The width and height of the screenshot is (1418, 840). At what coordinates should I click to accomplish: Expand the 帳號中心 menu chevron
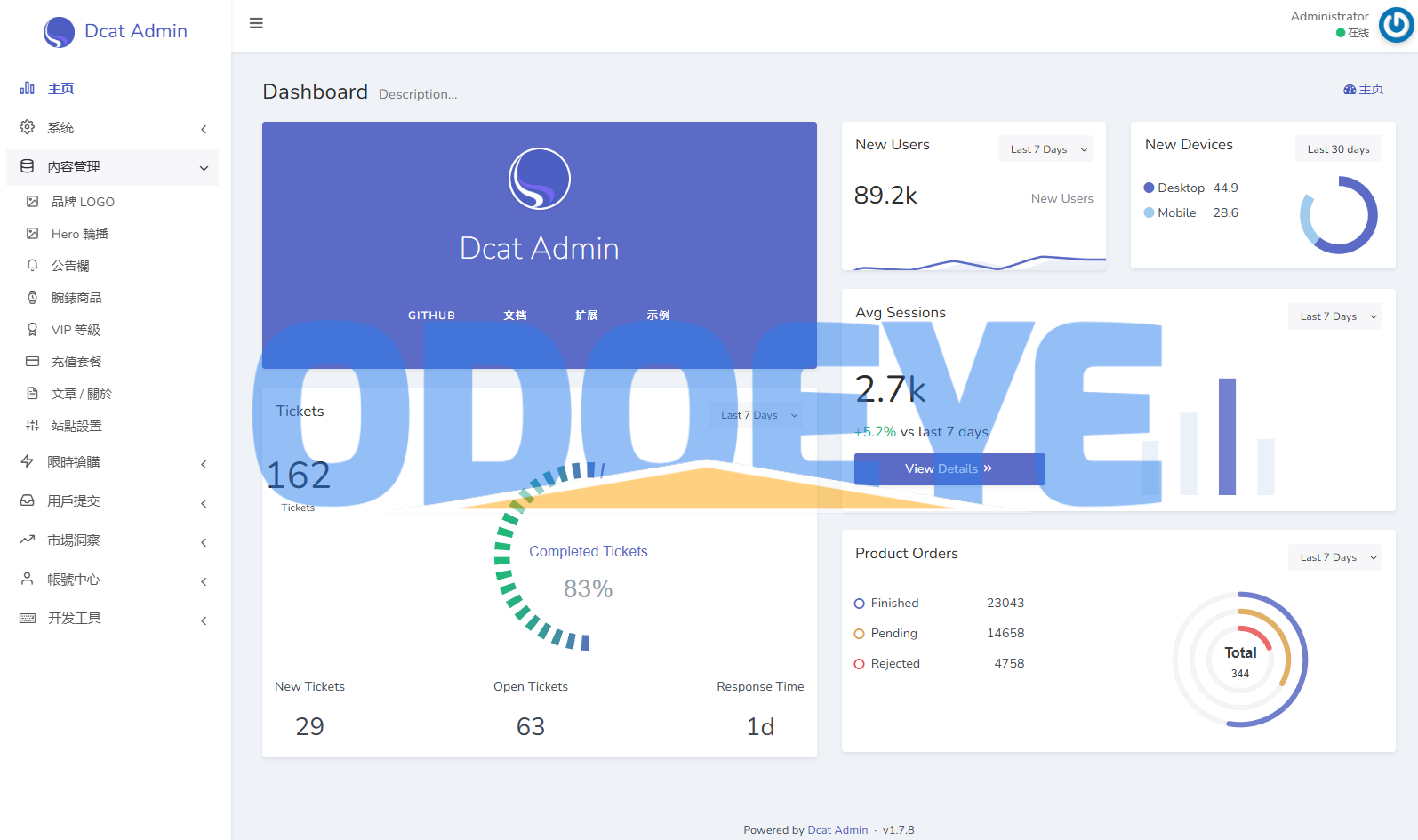pyautogui.click(x=204, y=581)
